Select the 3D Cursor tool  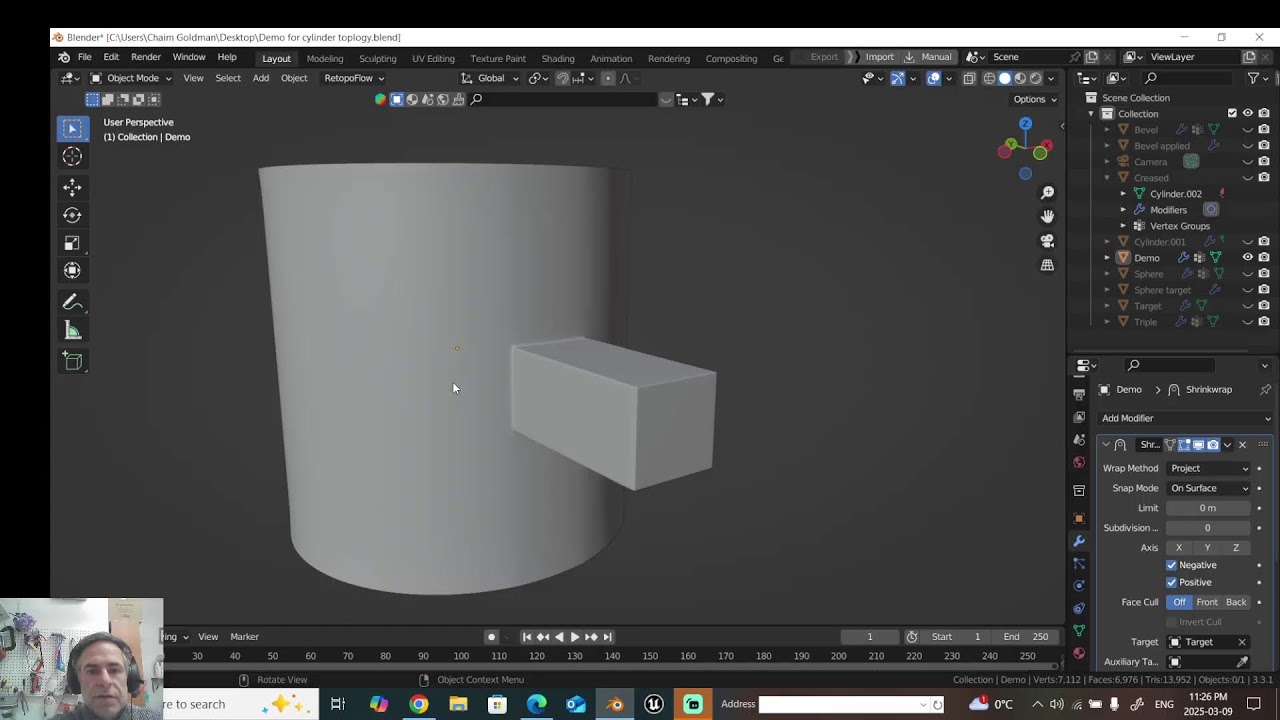72,156
